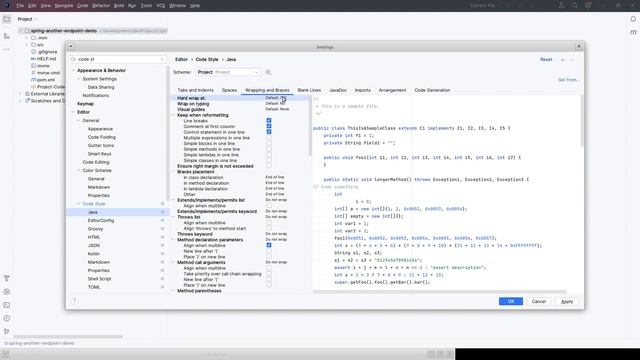Click the Apply button
640x360 pixels.
click(x=567, y=301)
